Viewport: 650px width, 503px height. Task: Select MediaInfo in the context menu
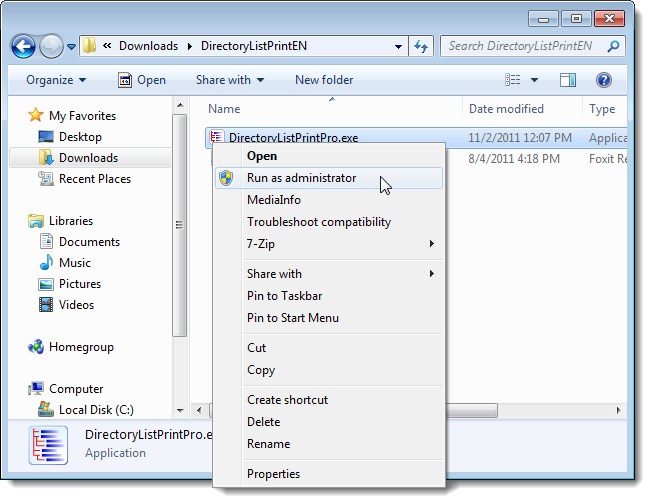pyautogui.click(x=329, y=200)
